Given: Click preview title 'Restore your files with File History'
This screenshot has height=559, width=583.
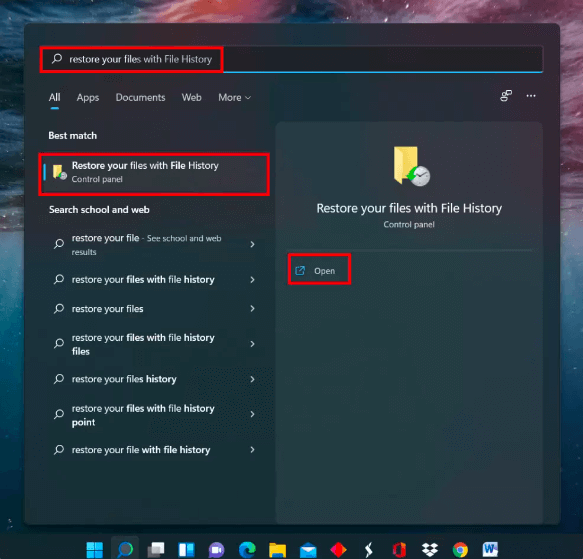Looking at the screenshot, I should pos(409,208).
